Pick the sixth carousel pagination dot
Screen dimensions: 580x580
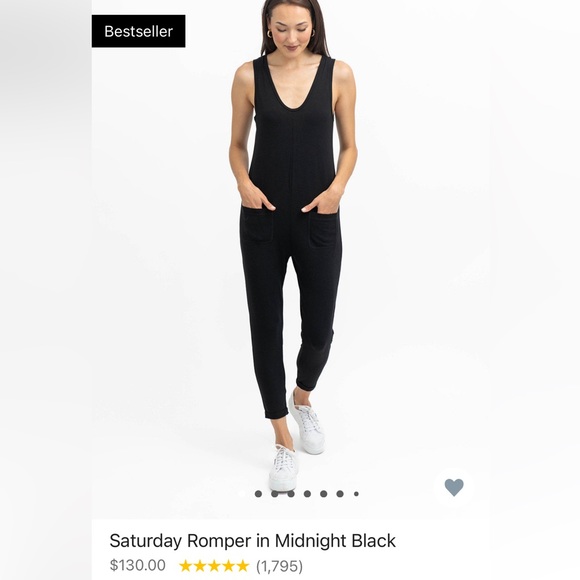point(323,493)
